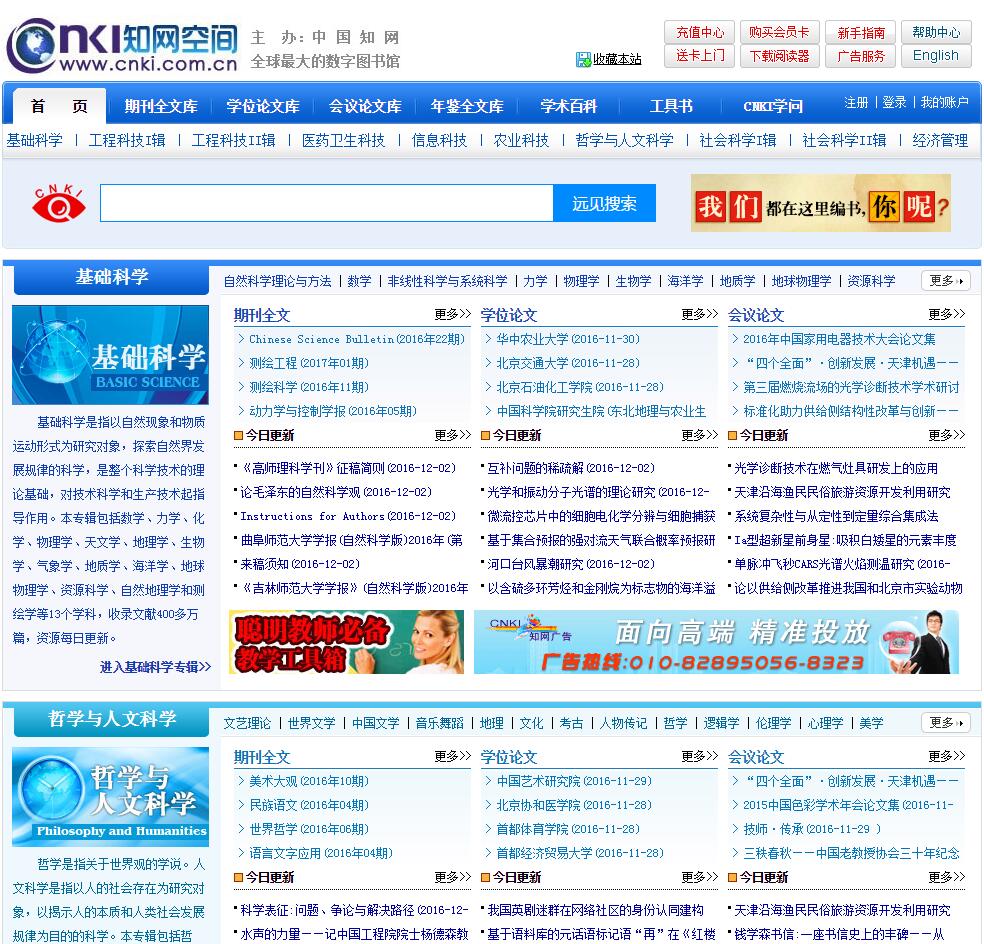Open the 帮助中心 button
The width and height of the screenshot is (984, 944).
[936, 32]
